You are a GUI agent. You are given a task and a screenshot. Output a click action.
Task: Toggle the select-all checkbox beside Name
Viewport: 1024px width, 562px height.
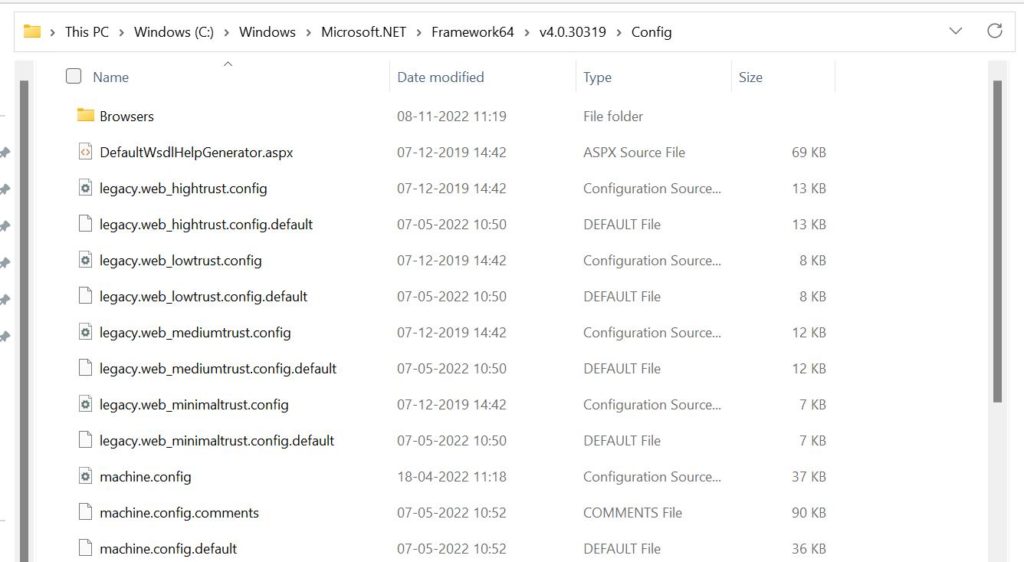(x=73, y=76)
